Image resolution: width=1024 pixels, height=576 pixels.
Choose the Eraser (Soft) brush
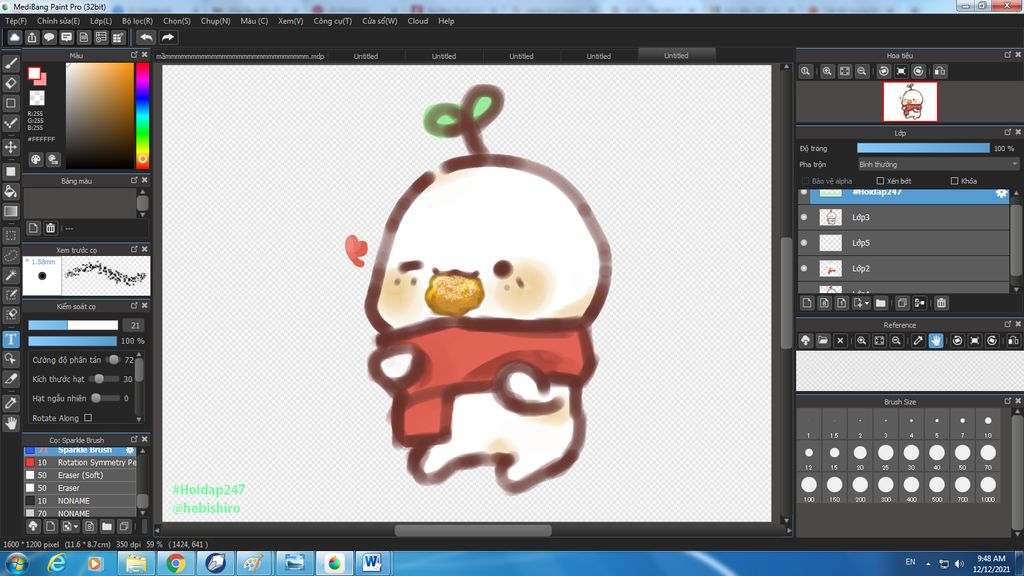click(80, 475)
